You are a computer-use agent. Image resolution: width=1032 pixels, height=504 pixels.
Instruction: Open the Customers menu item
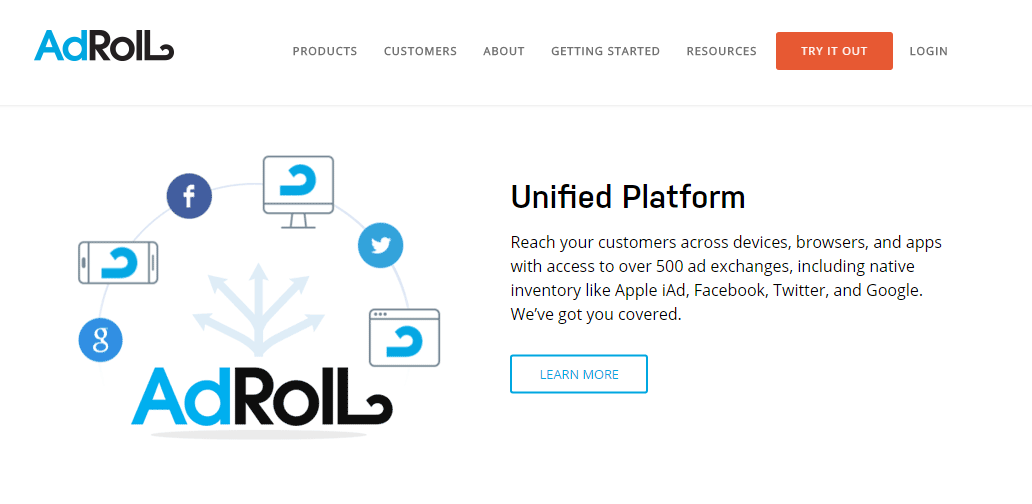(x=420, y=51)
